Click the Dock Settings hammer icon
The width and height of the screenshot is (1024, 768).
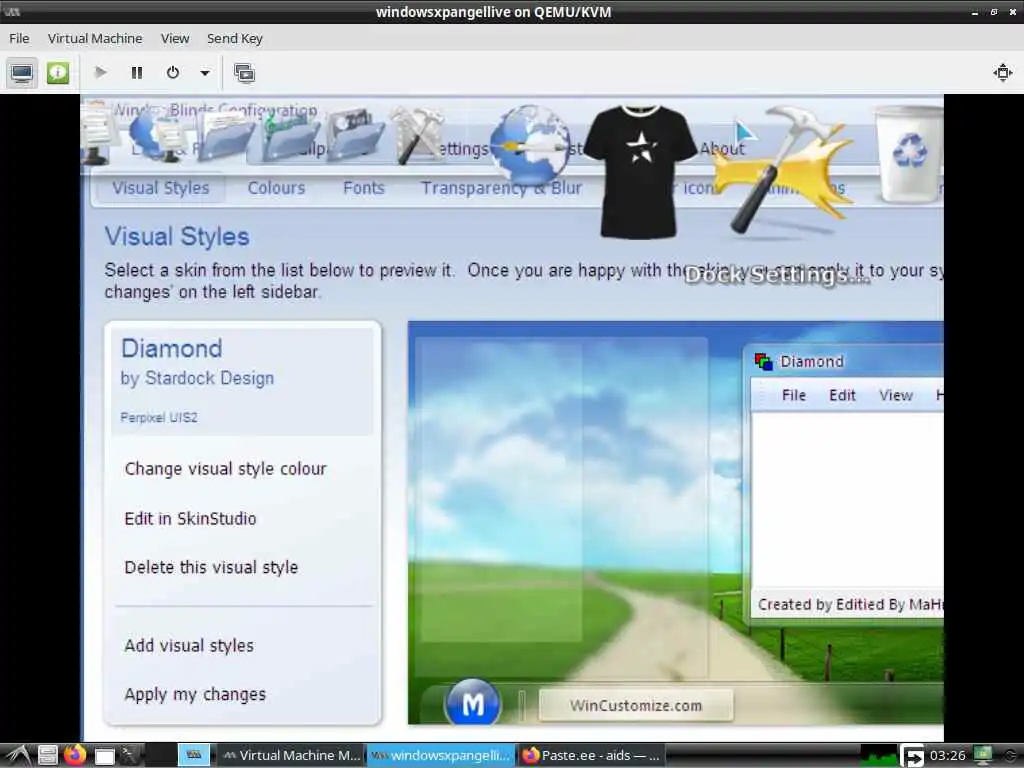(x=784, y=171)
